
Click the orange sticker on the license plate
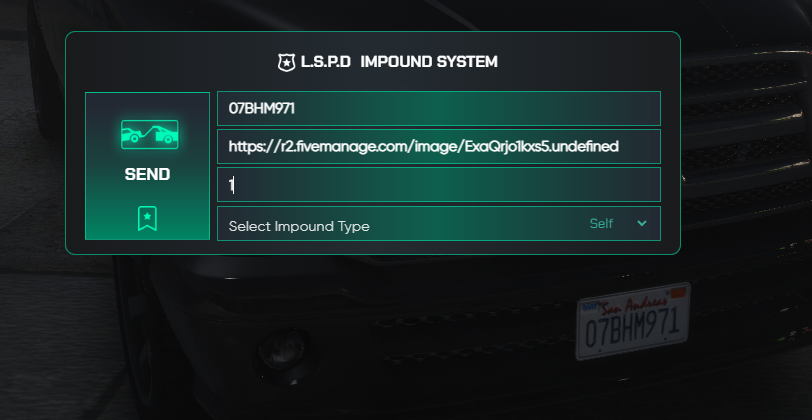click(x=678, y=293)
